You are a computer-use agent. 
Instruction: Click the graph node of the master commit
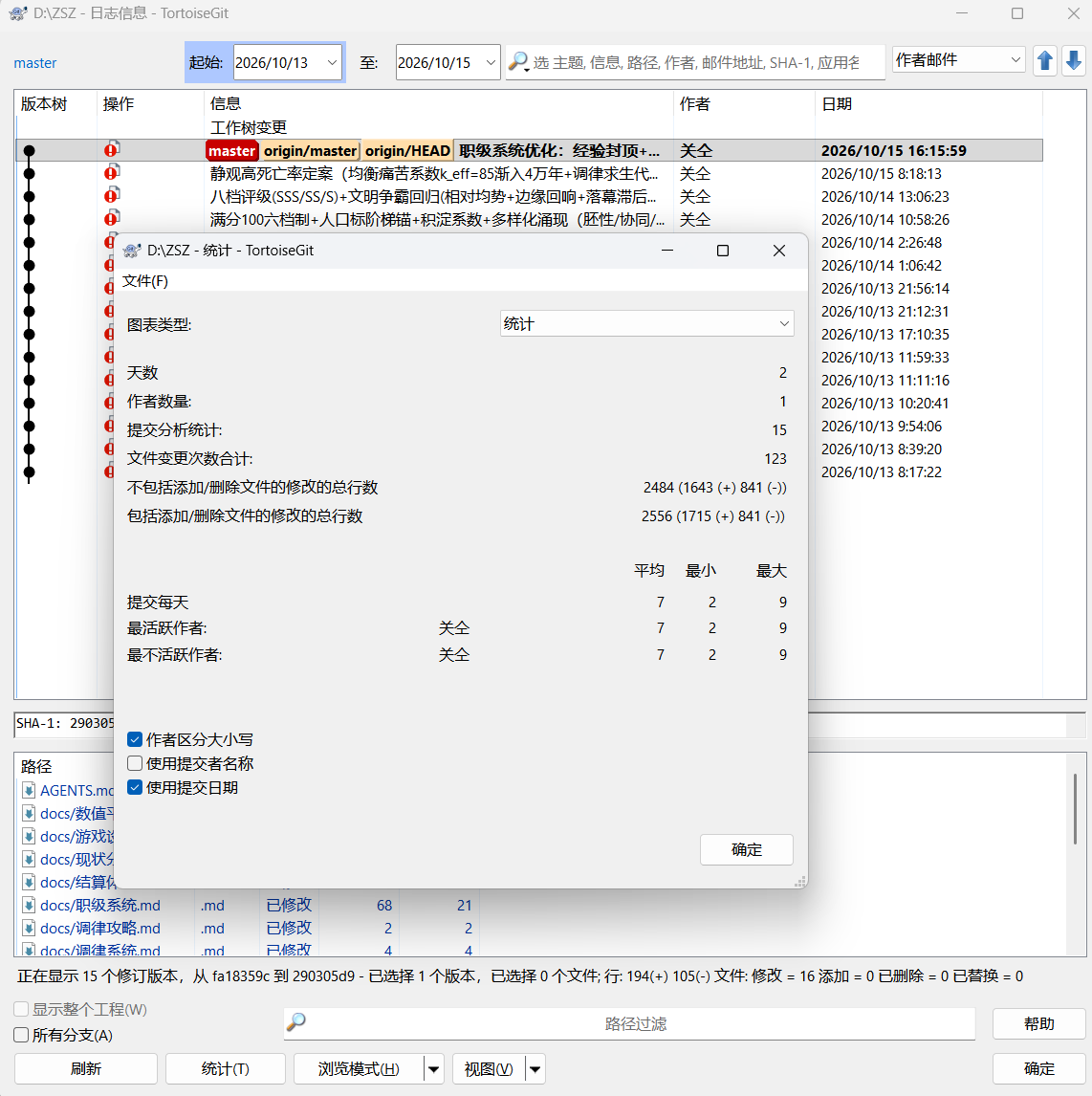29,150
